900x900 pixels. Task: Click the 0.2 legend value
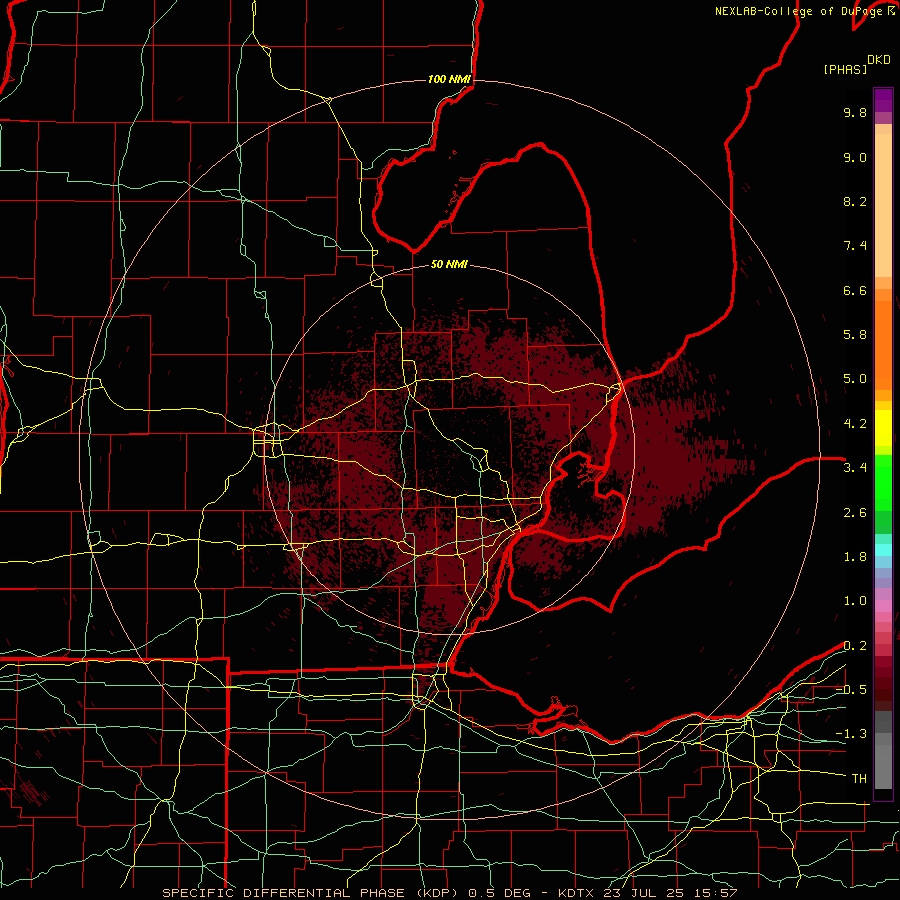point(855,646)
